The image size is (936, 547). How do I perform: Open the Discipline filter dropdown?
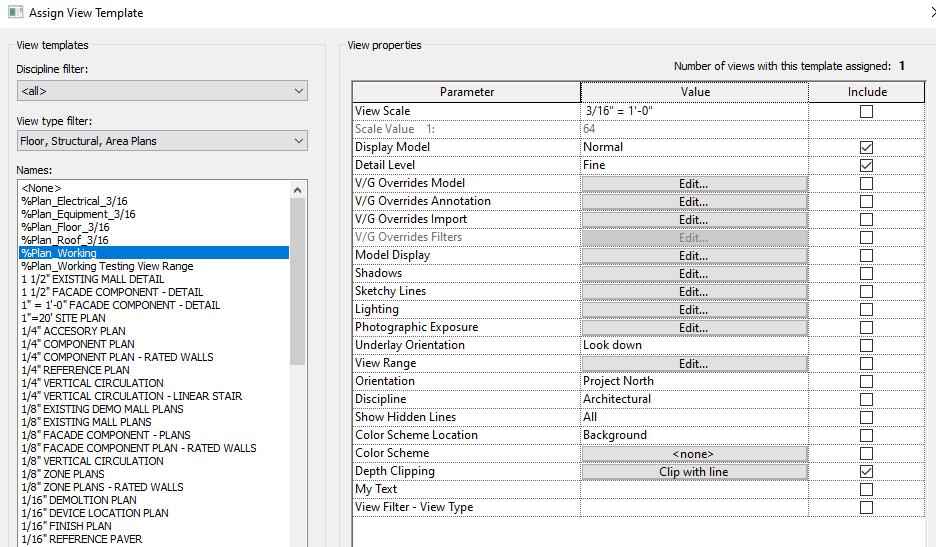click(162, 91)
